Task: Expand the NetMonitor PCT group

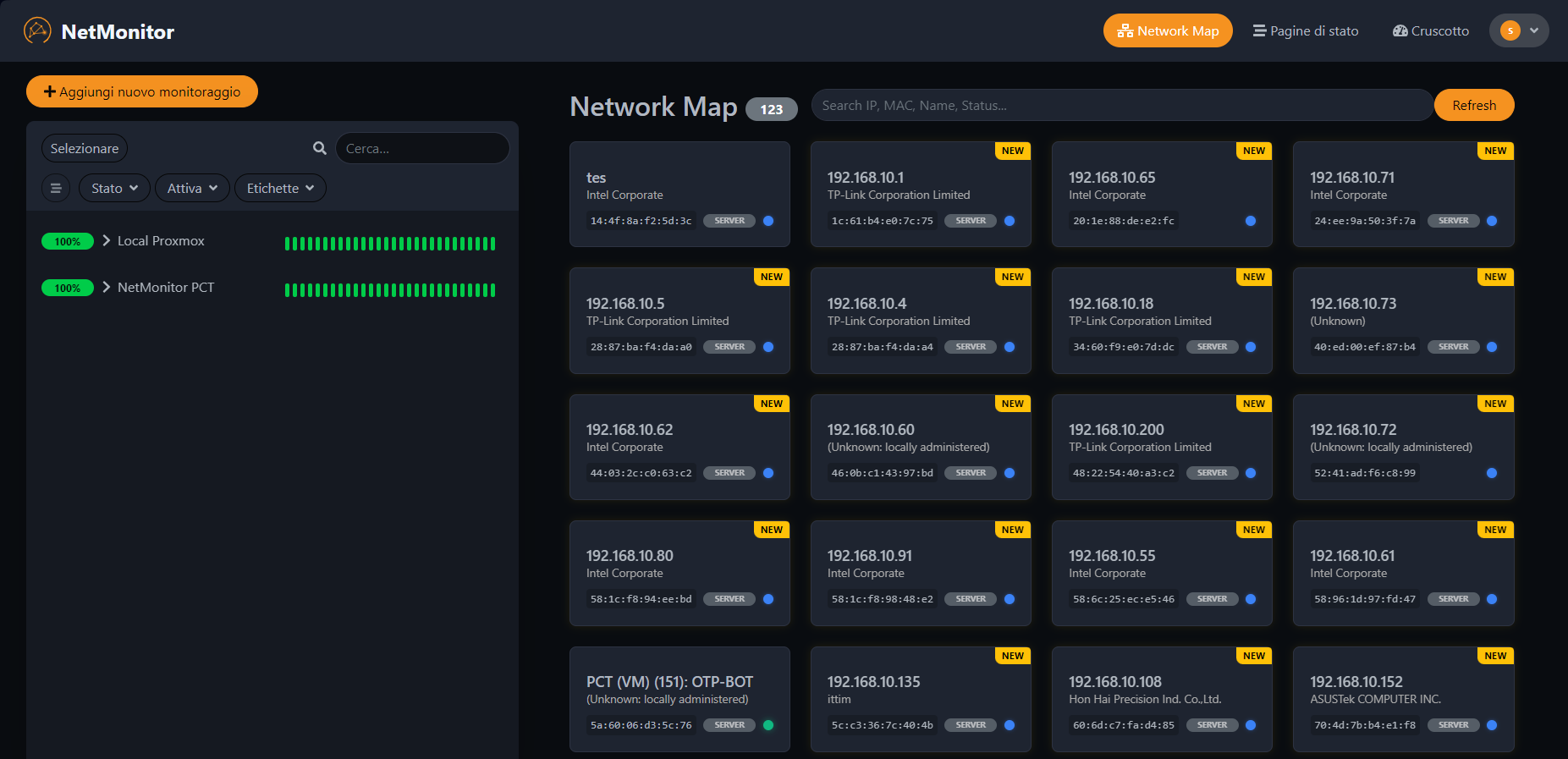Action: tap(107, 288)
